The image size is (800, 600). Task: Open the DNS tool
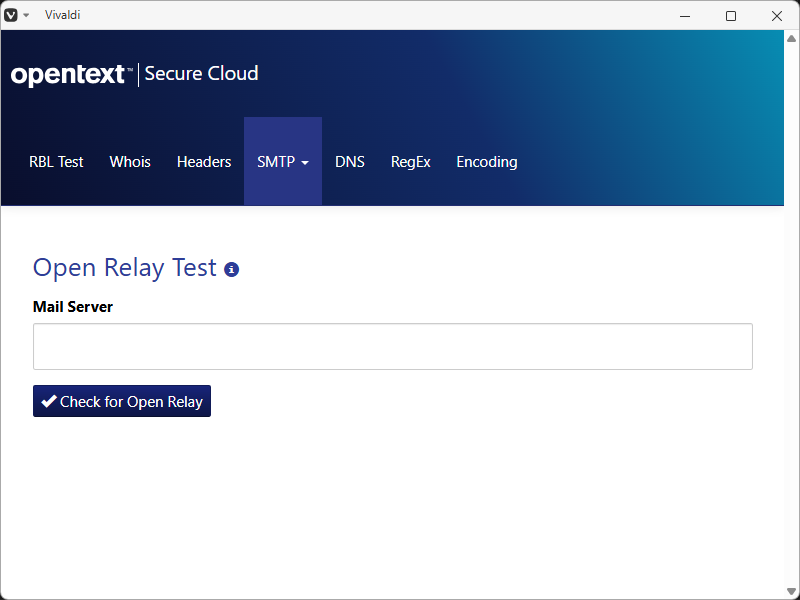pos(350,162)
